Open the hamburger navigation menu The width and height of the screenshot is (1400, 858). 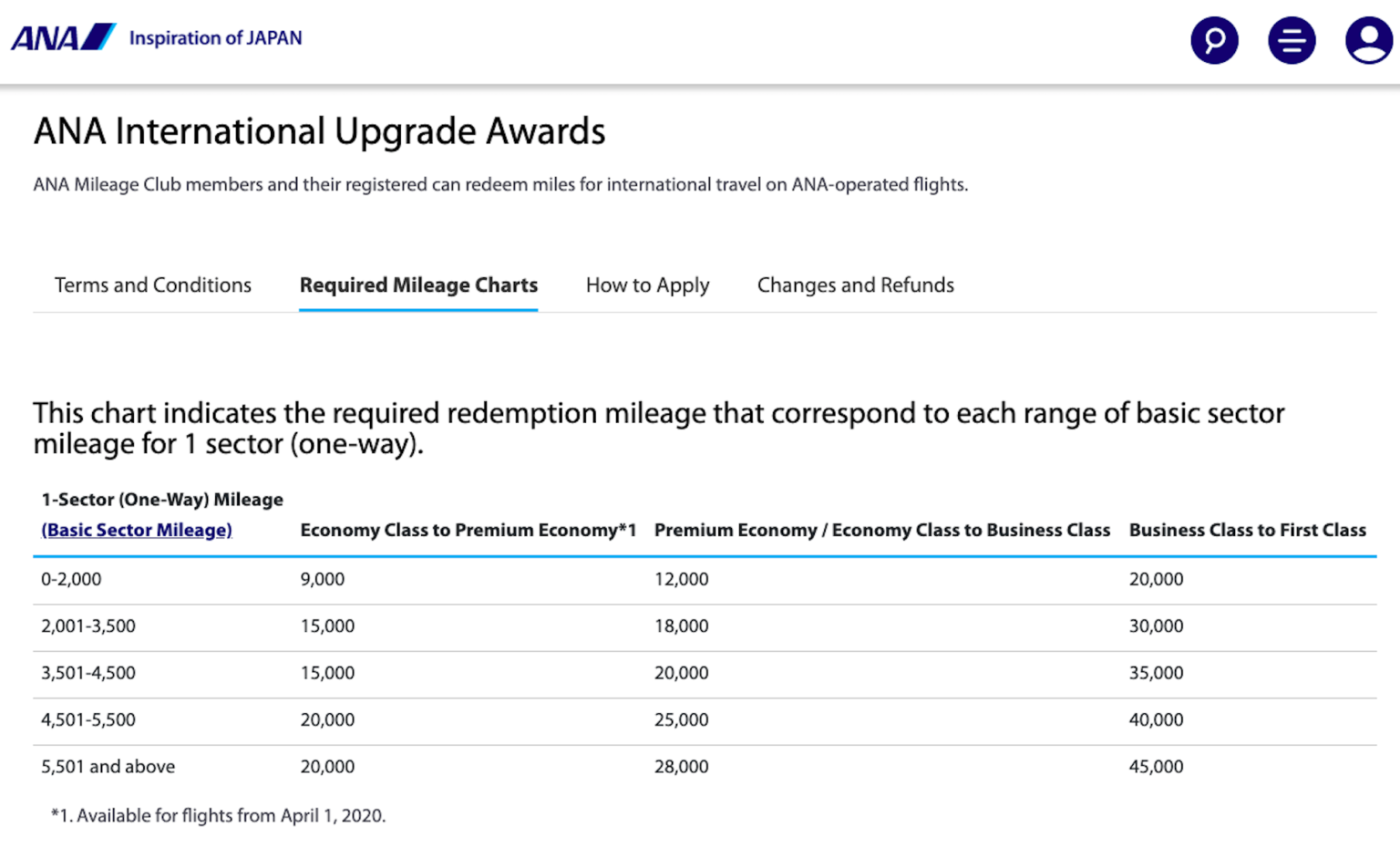pos(1291,40)
